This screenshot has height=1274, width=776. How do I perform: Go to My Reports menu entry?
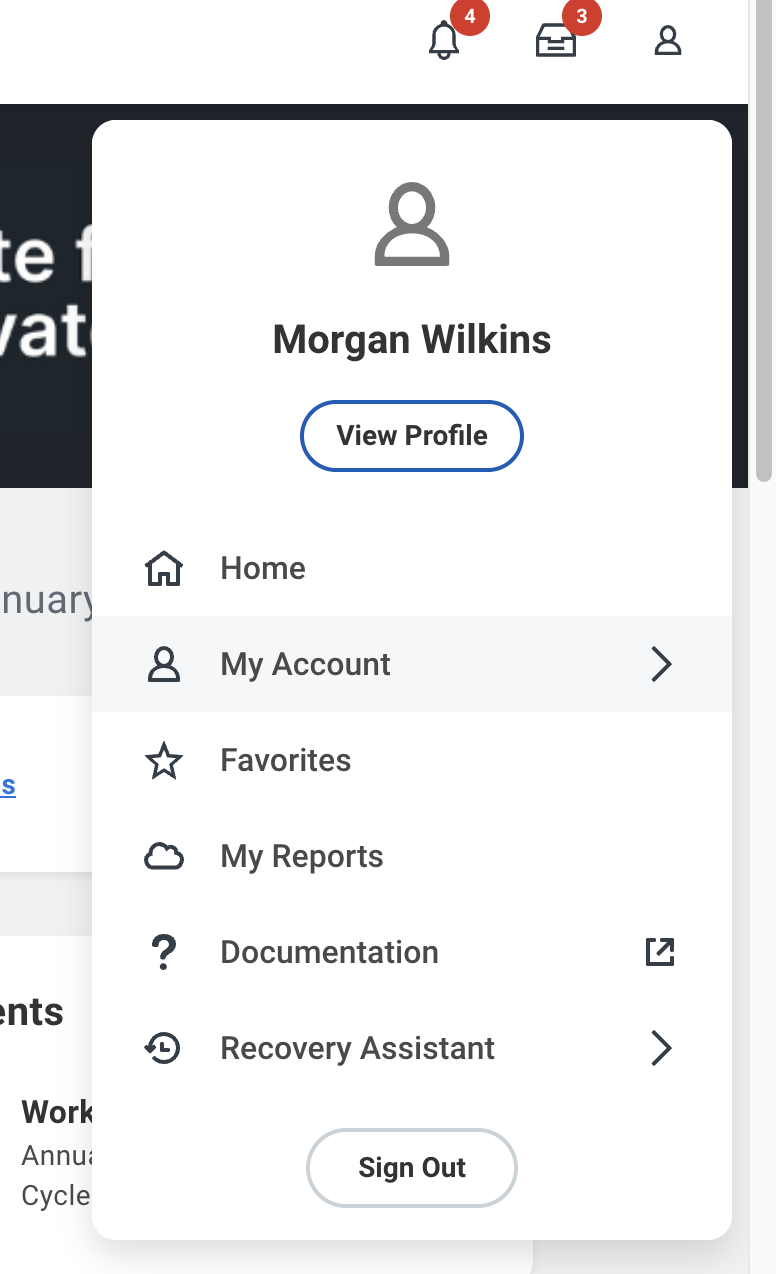pyautogui.click(x=302, y=857)
